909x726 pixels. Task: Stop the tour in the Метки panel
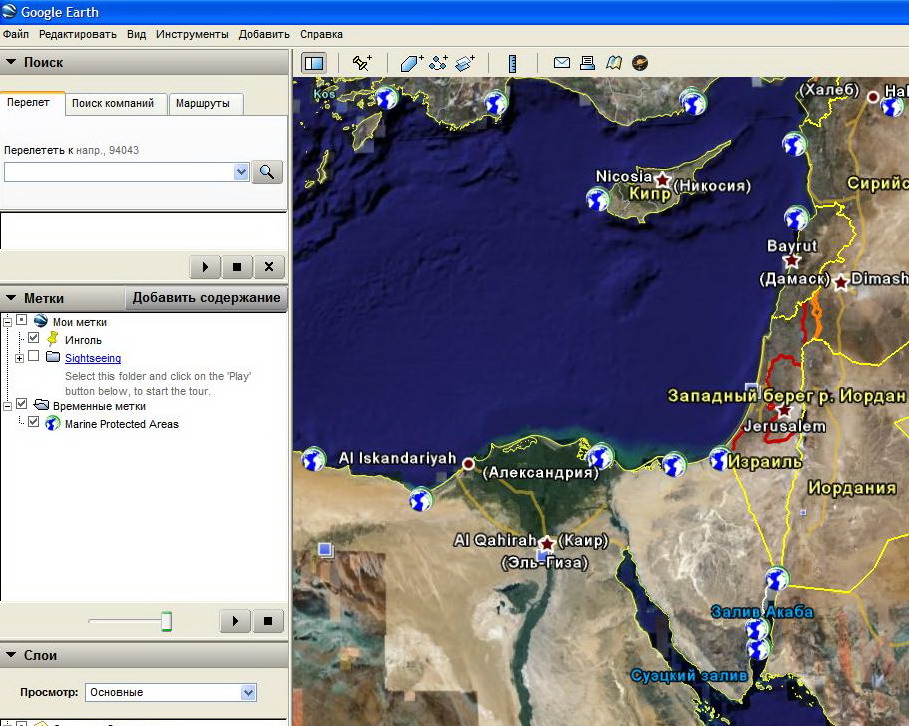pos(268,621)
